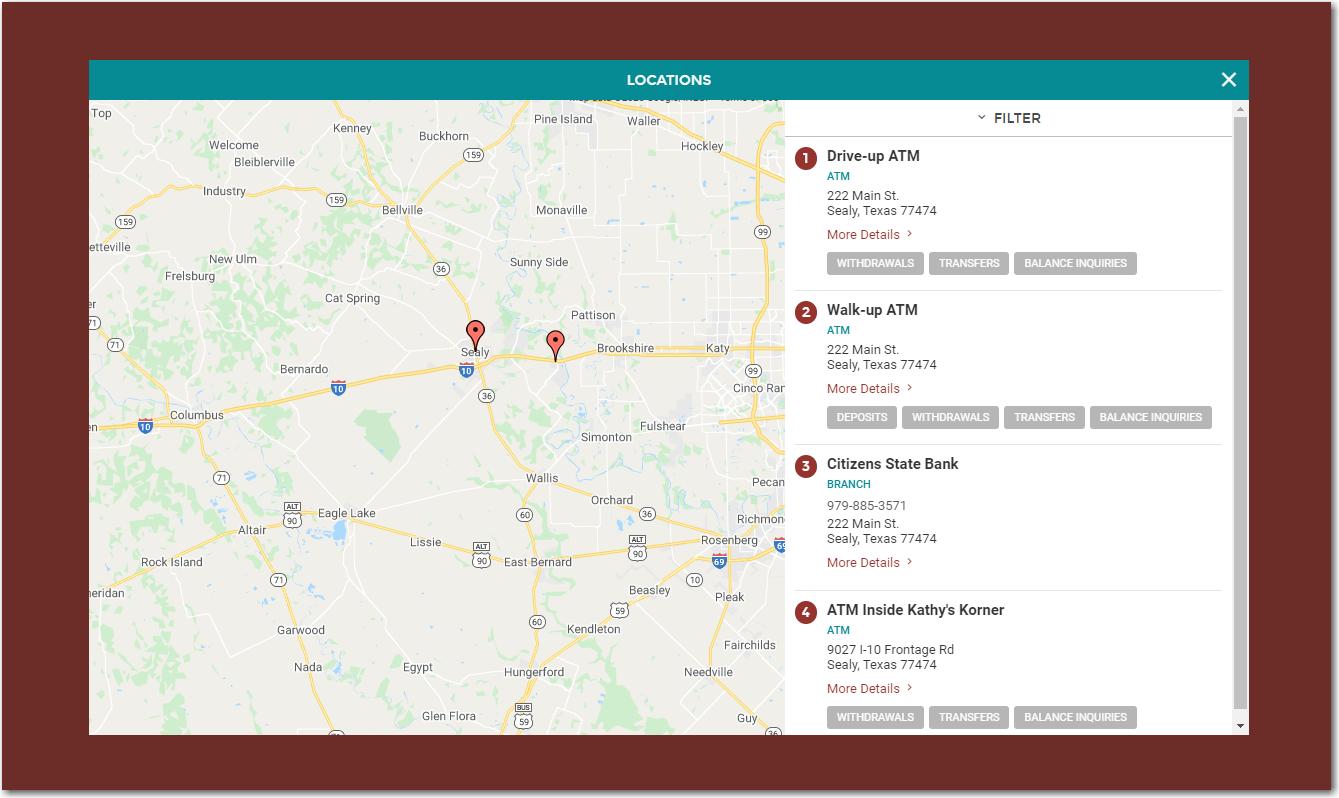
Task: Click TRANSFERS tag under Drive-up ATM
Action: pos(969,263)
